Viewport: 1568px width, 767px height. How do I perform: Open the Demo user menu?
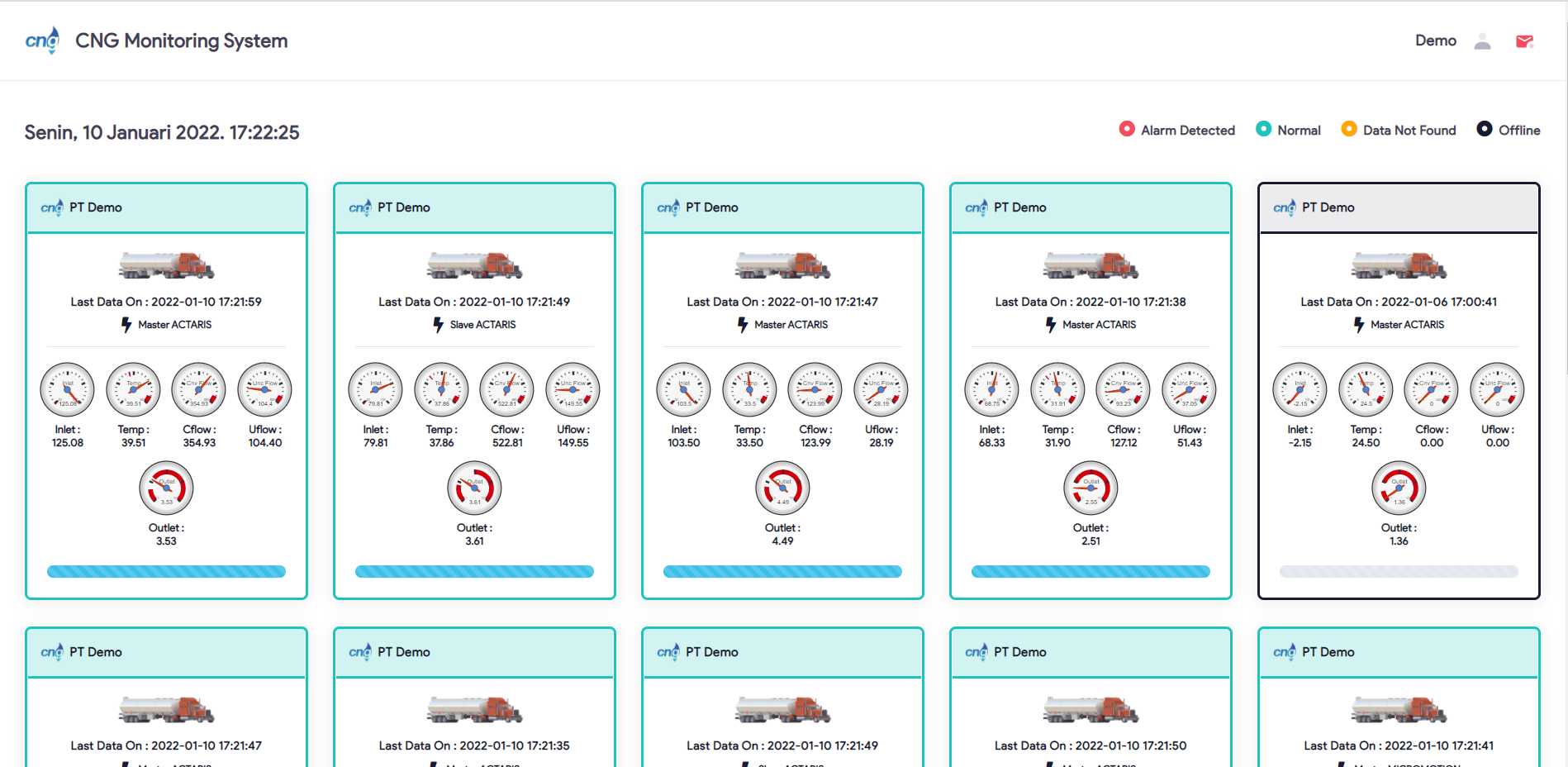(x=1435, y=40)
